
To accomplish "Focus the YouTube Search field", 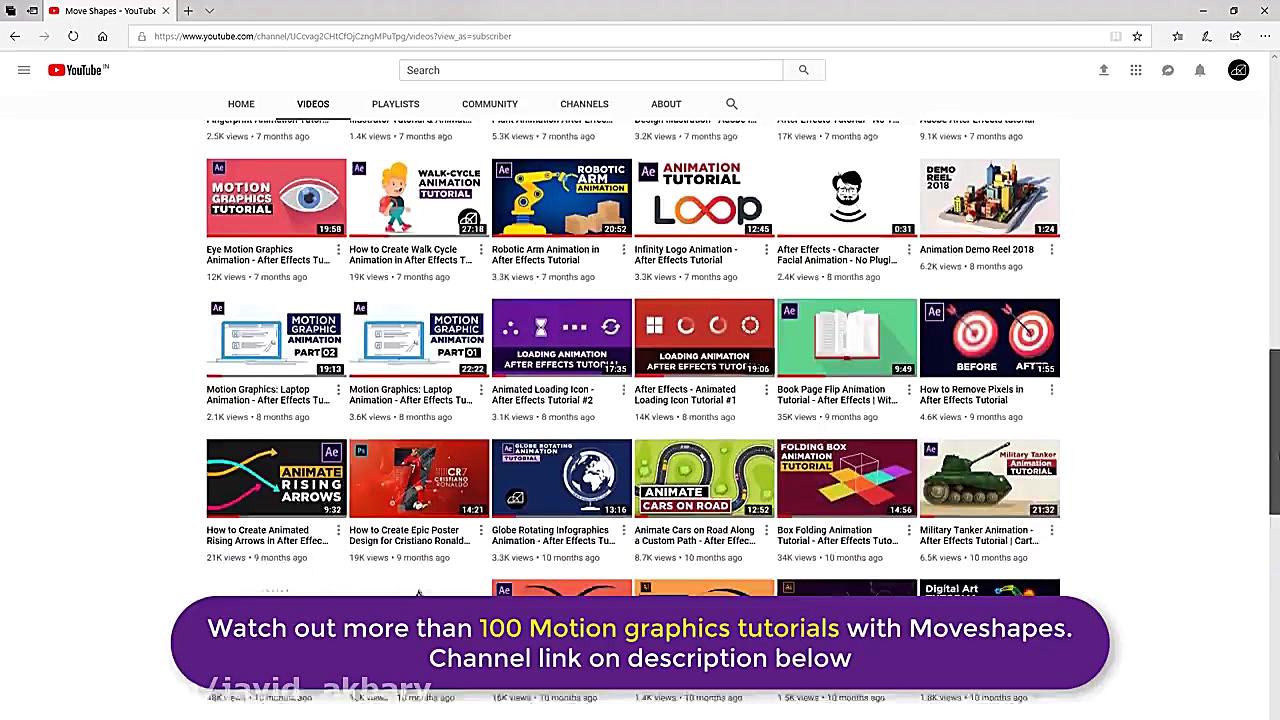I will click(591, 70).
